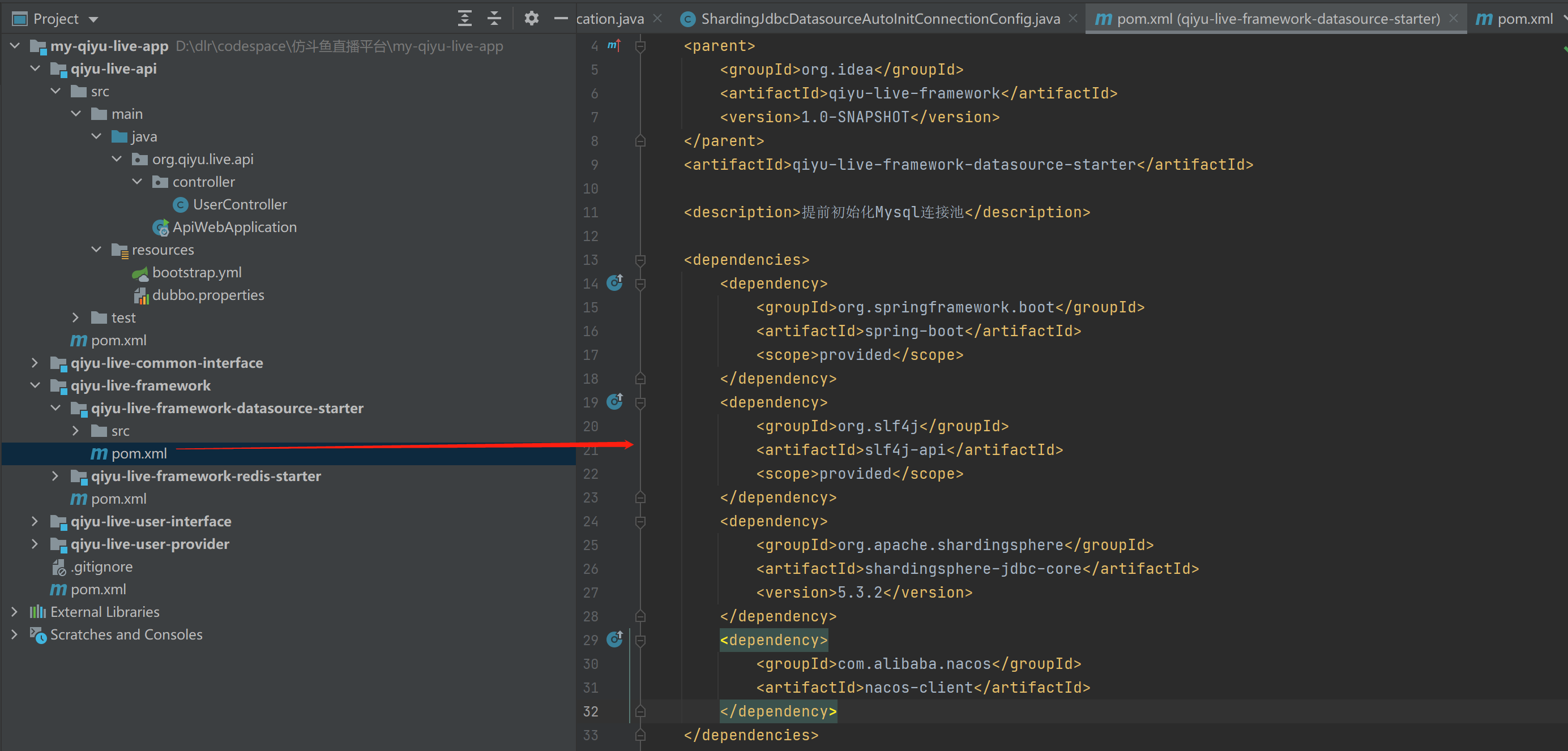Select the java source folder
The image size is (1568, 751).
[x=144, y=137]
